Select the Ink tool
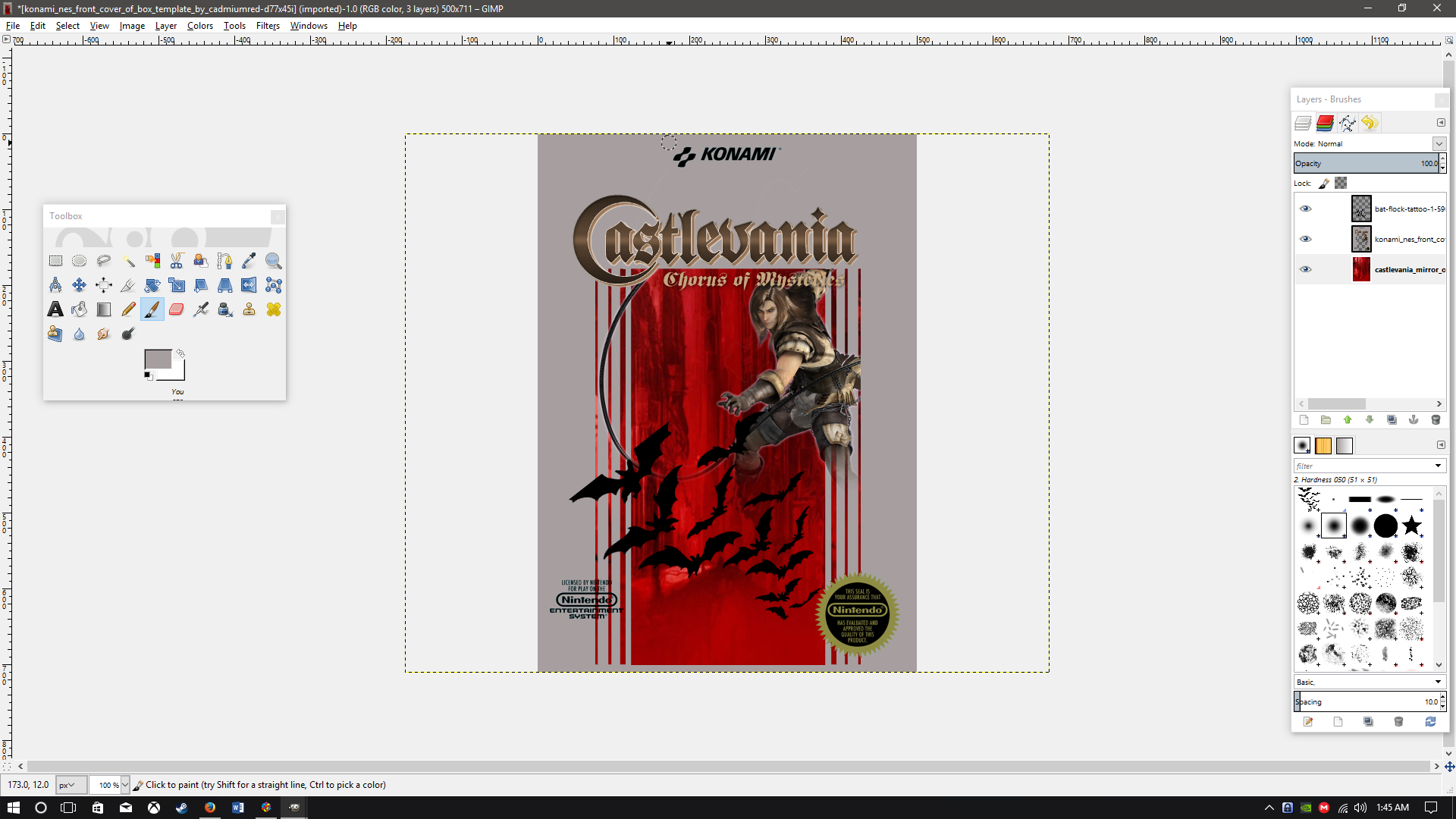This screenshot has width=1456, height=819. coord(225,309)
